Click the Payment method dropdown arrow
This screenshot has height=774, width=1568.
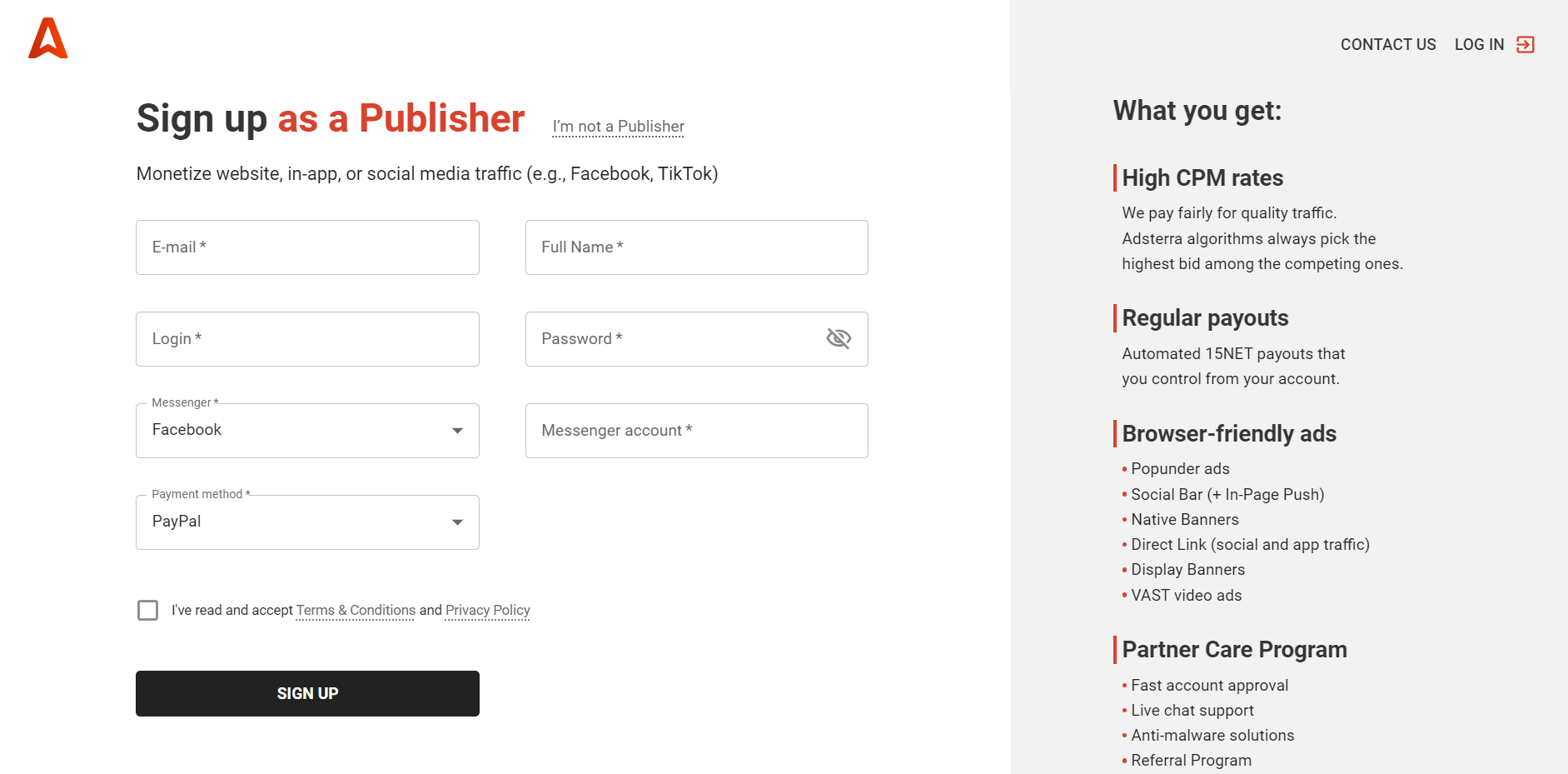click(456, 522)
